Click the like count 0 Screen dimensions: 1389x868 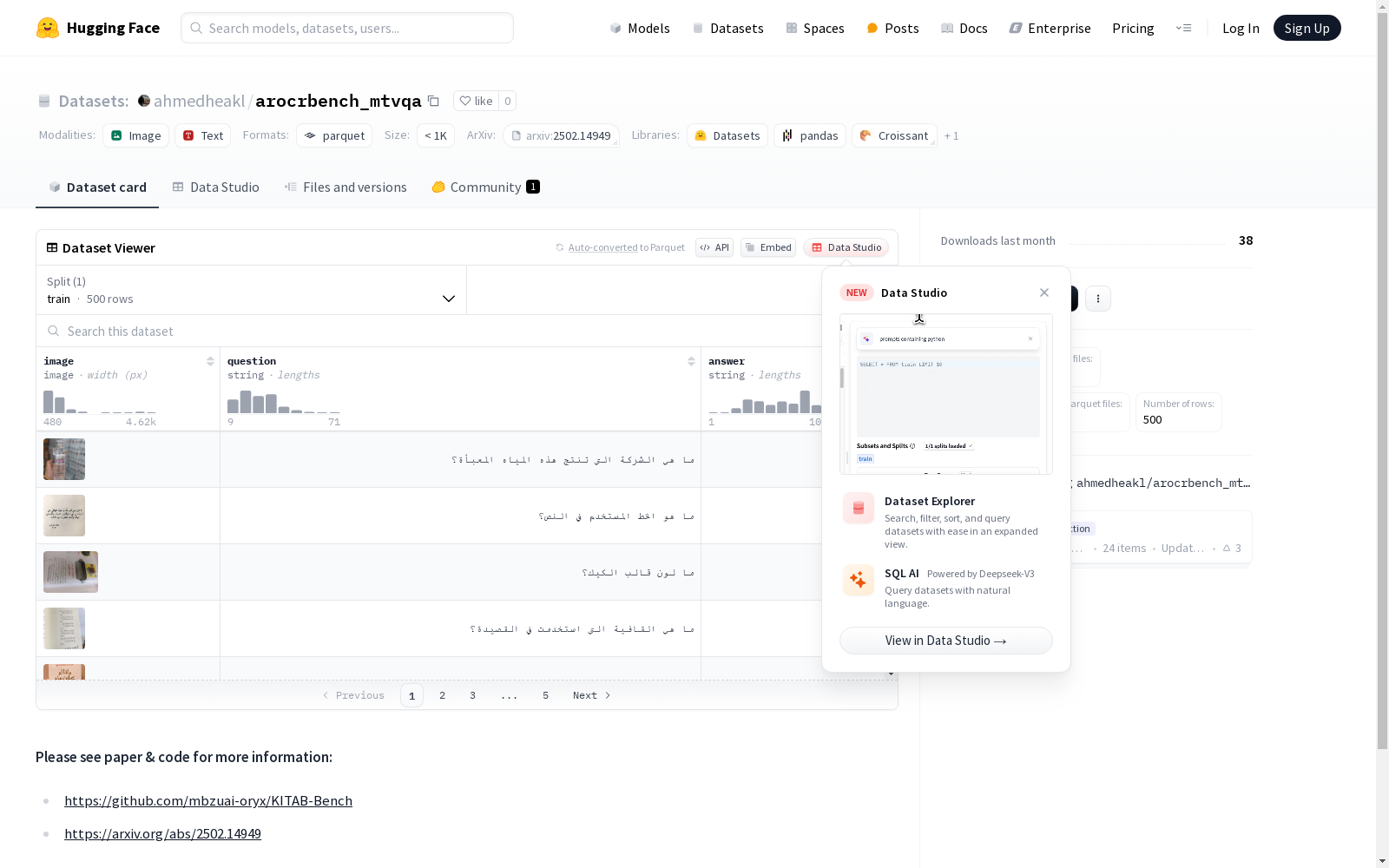coord(508,101)
